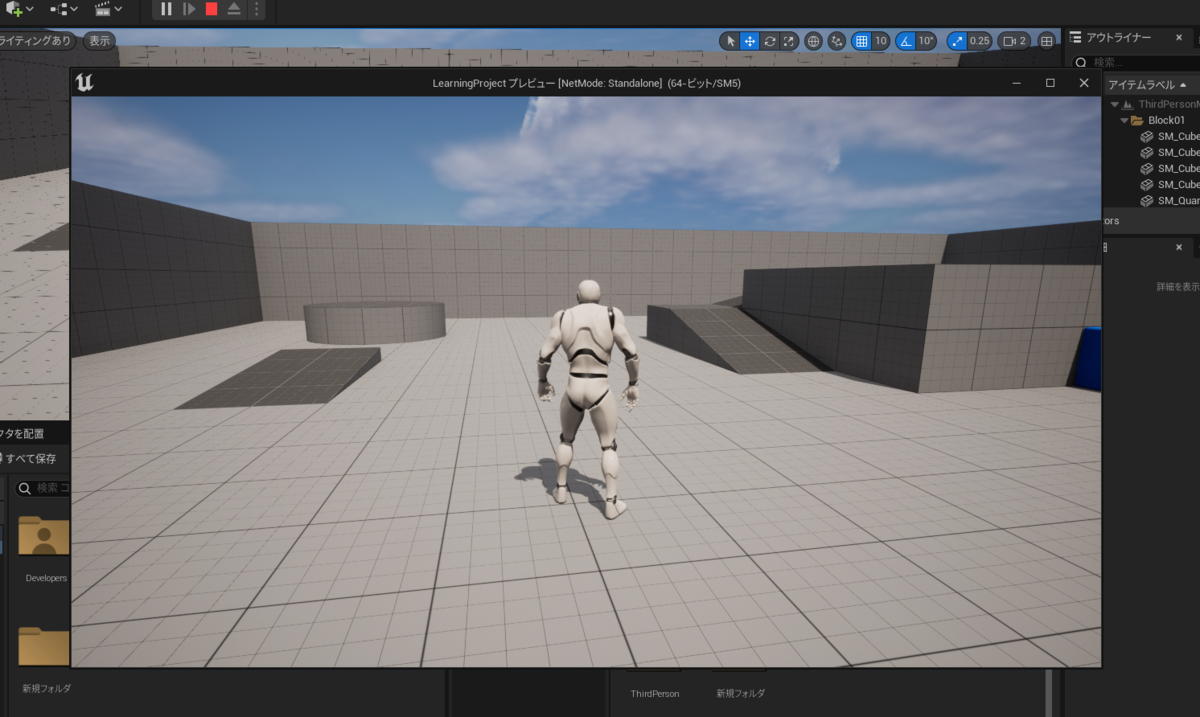Toggle rotation angle snapping
This screenshot has height=717, width=1200.
pos(905,41)
